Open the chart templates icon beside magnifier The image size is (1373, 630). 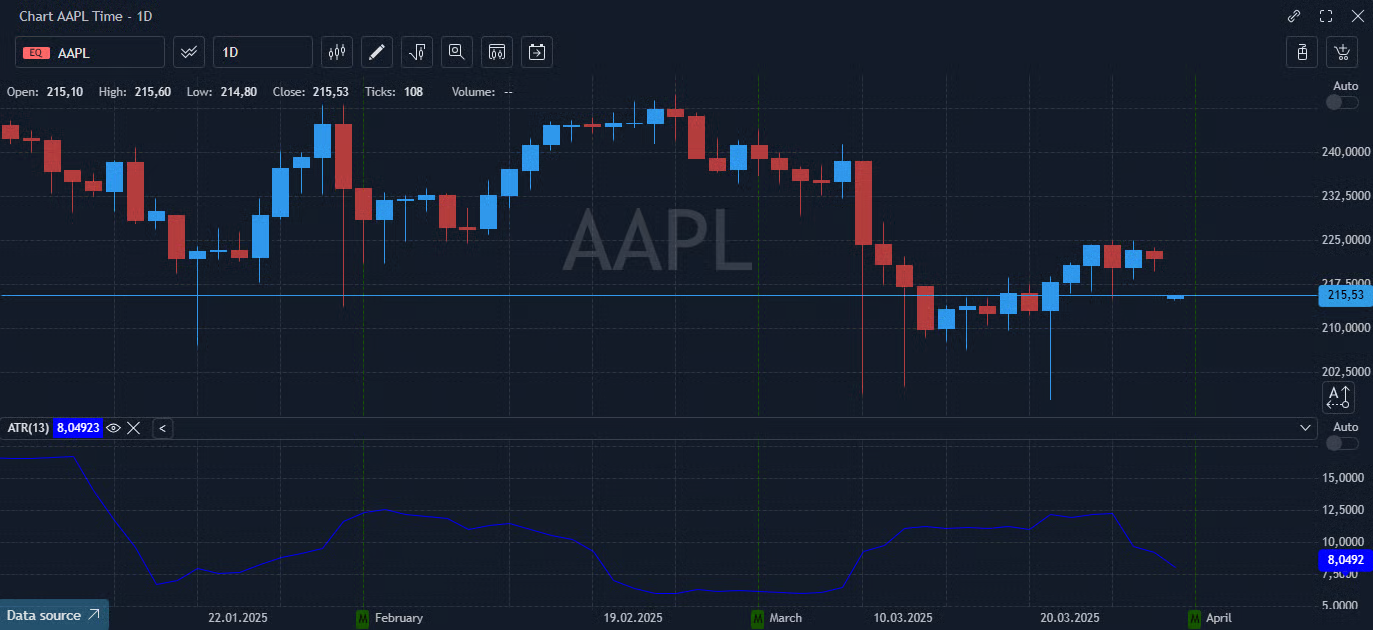click(497, 52)
